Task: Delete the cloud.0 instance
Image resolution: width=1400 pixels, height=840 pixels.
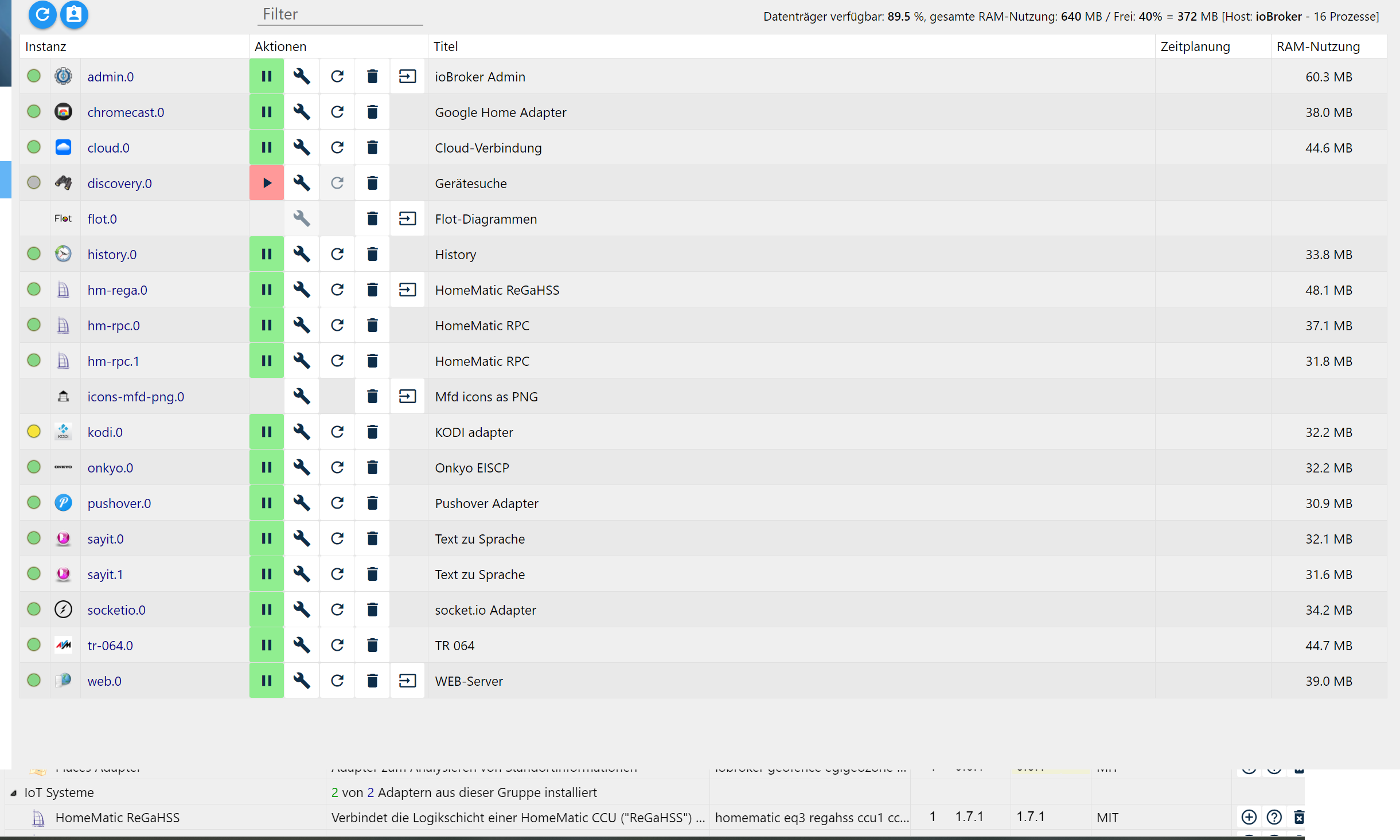Action: pos(372,147)
